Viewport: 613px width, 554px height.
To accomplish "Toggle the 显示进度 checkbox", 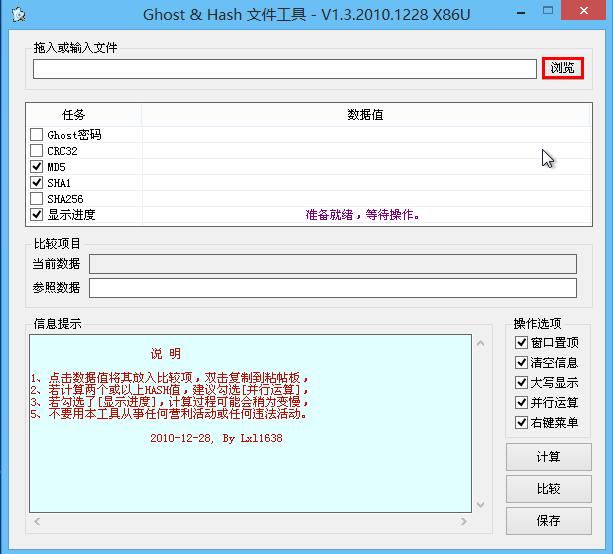I will click(37, 215).
